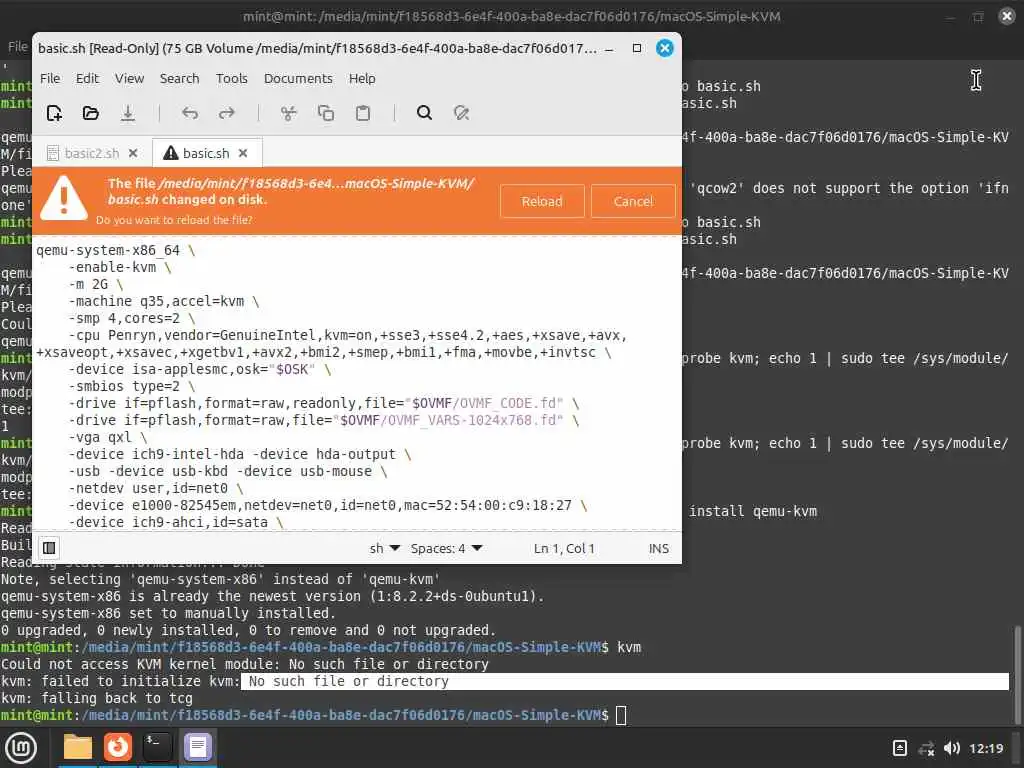Click the Open File toolbar icon

(91, 113)
